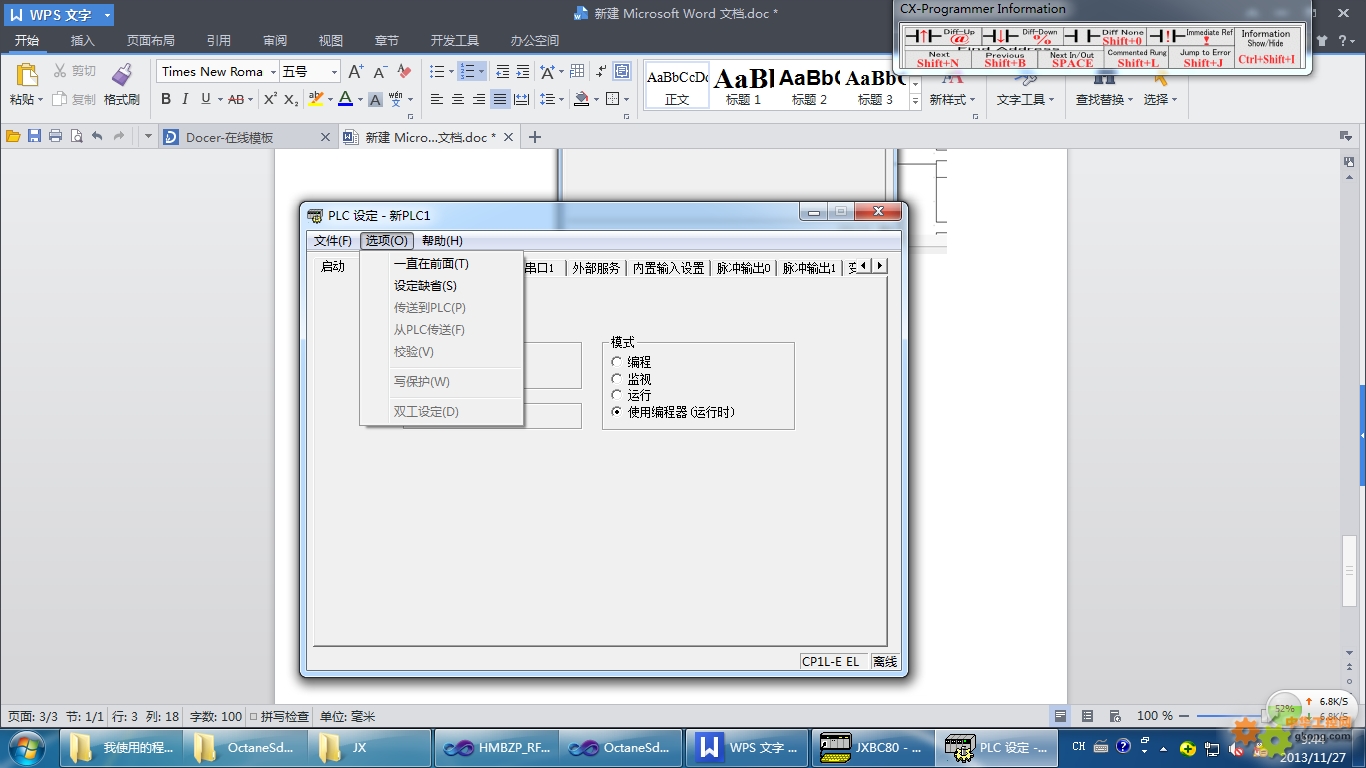The width and height of the screenshot is (1366, 768).
Task: Apply the 标题 1 heading style
Action: [x=743, y=86]
